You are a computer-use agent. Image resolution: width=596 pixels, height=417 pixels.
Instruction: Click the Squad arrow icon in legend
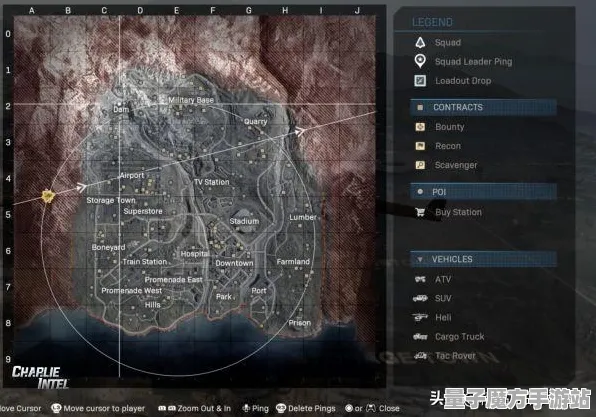(x=420, y=43)
